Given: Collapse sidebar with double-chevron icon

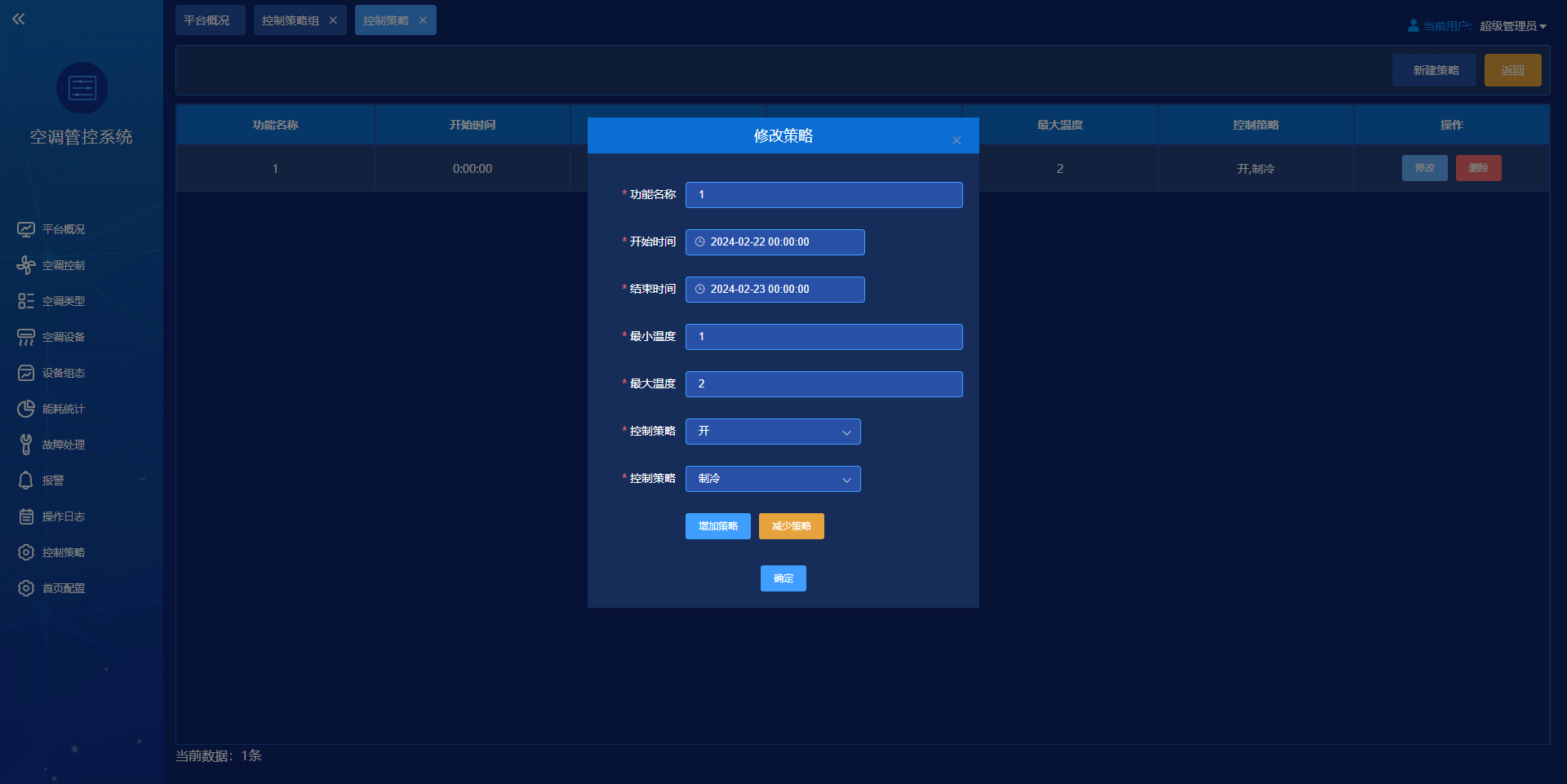Looking at the screenshot, I should click(19, 19).
